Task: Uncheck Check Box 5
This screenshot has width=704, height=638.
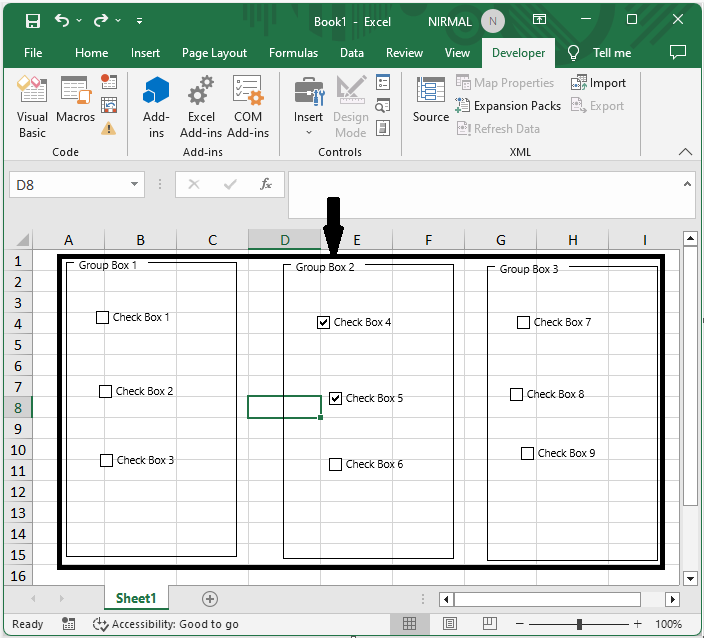Action: point(335,398)
